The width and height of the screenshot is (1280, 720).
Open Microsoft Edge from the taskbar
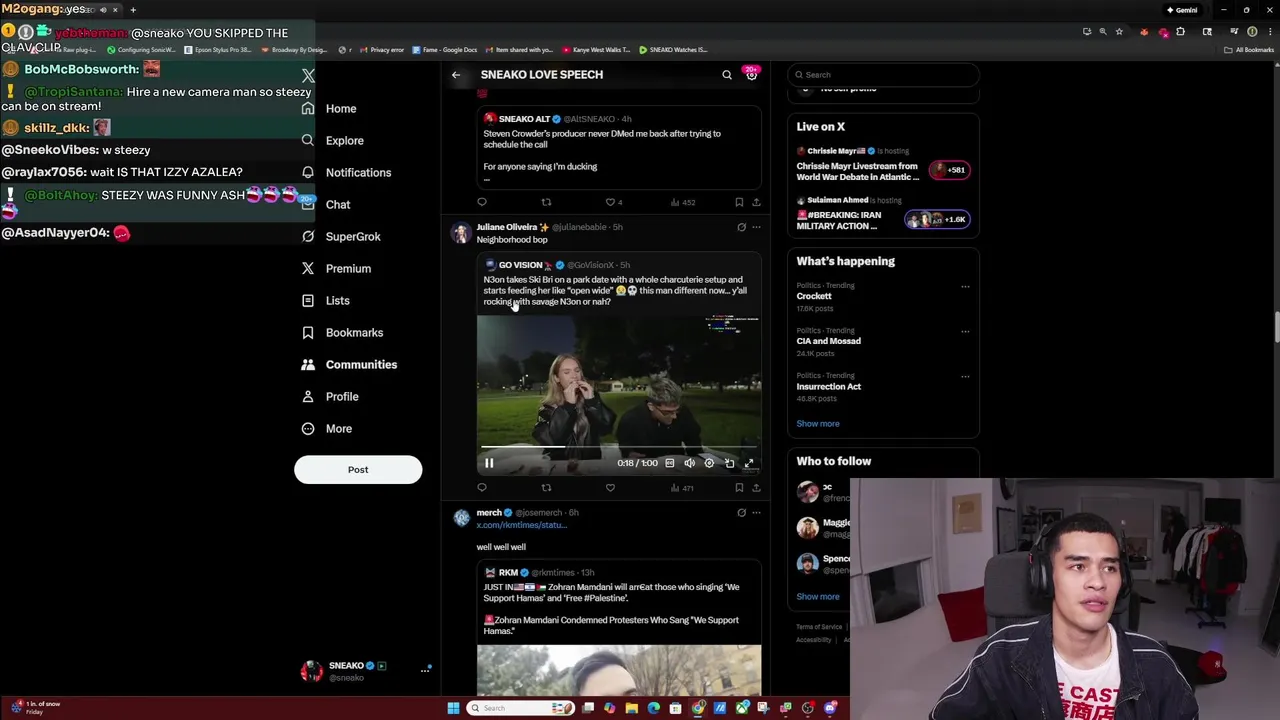coord(654,708)
